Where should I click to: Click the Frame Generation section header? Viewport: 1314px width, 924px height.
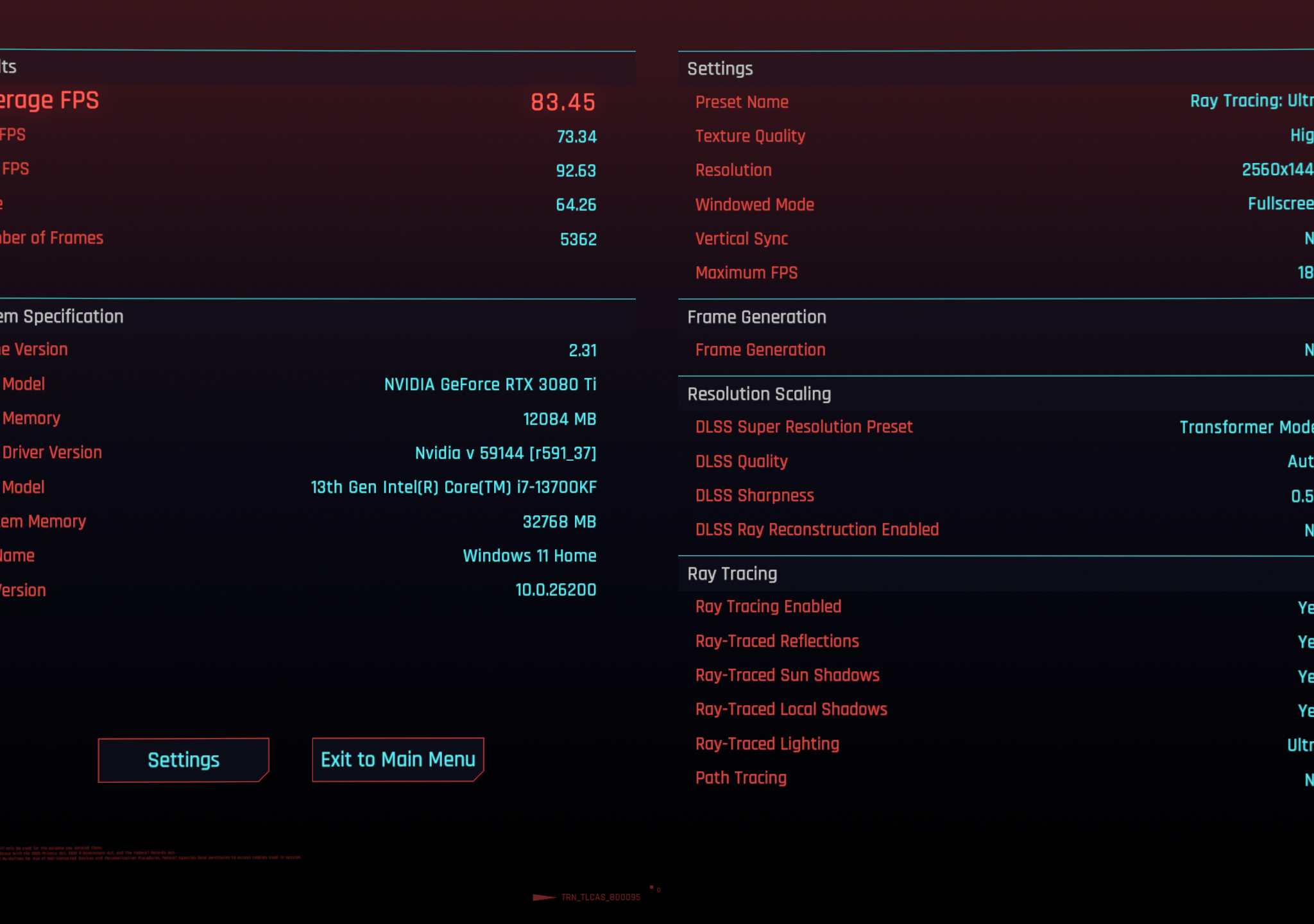pyautogui.click(x=756, y=317)
